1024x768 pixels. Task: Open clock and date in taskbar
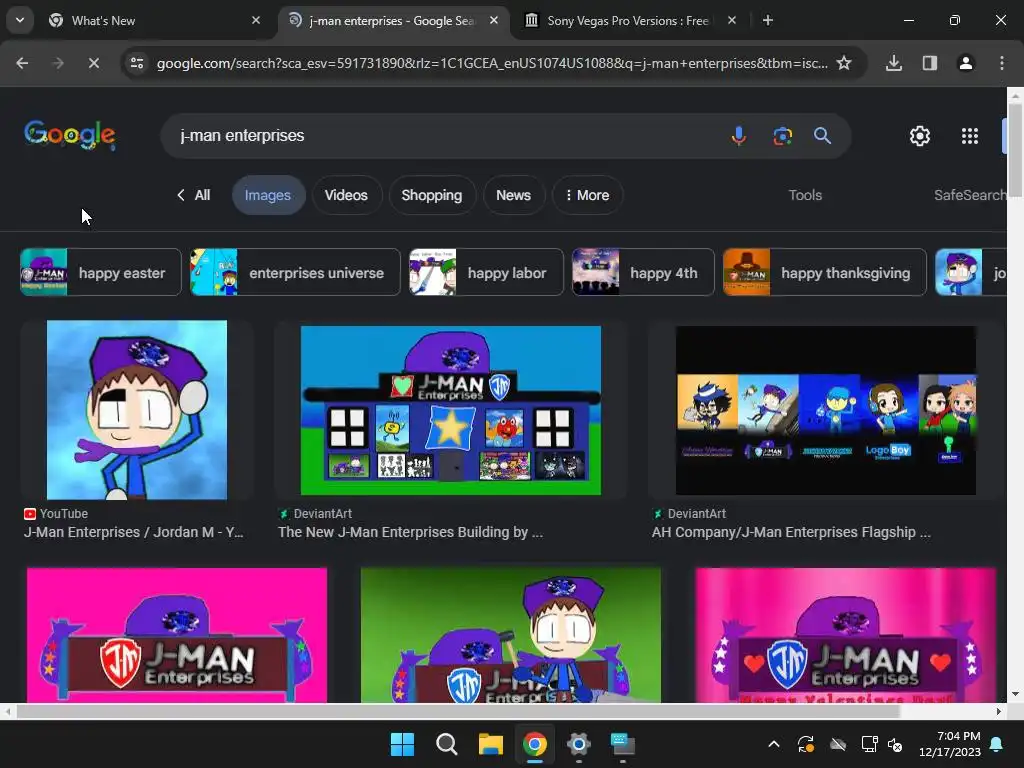point(950,744)
